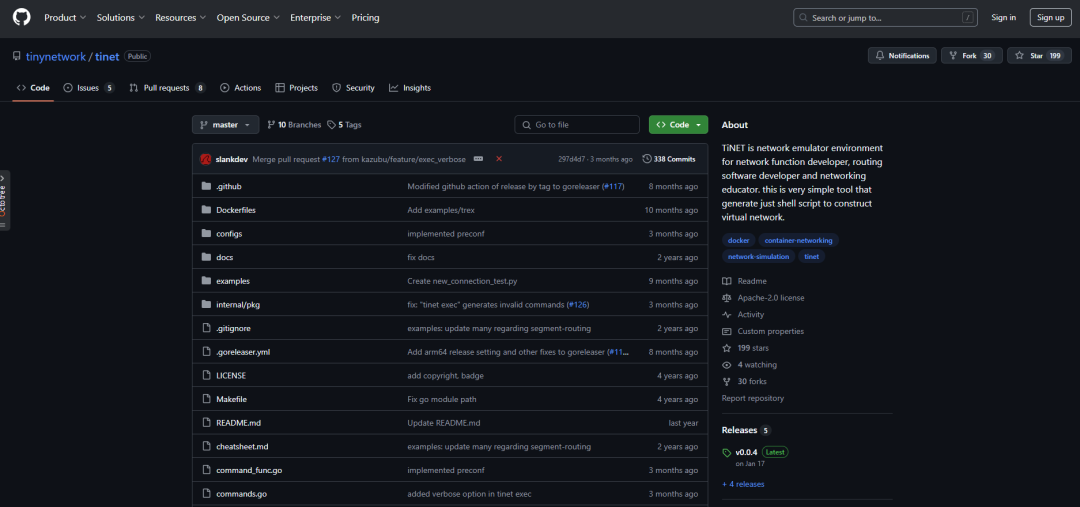This screenshot has width=1080, height=507.
Task: Open the examples folder
Action: coord(233,281)
